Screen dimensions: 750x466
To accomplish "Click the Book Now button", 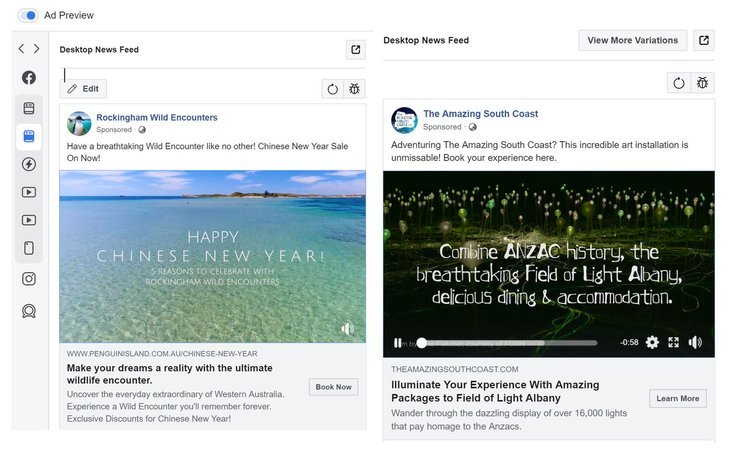I will tap(333, 387).
